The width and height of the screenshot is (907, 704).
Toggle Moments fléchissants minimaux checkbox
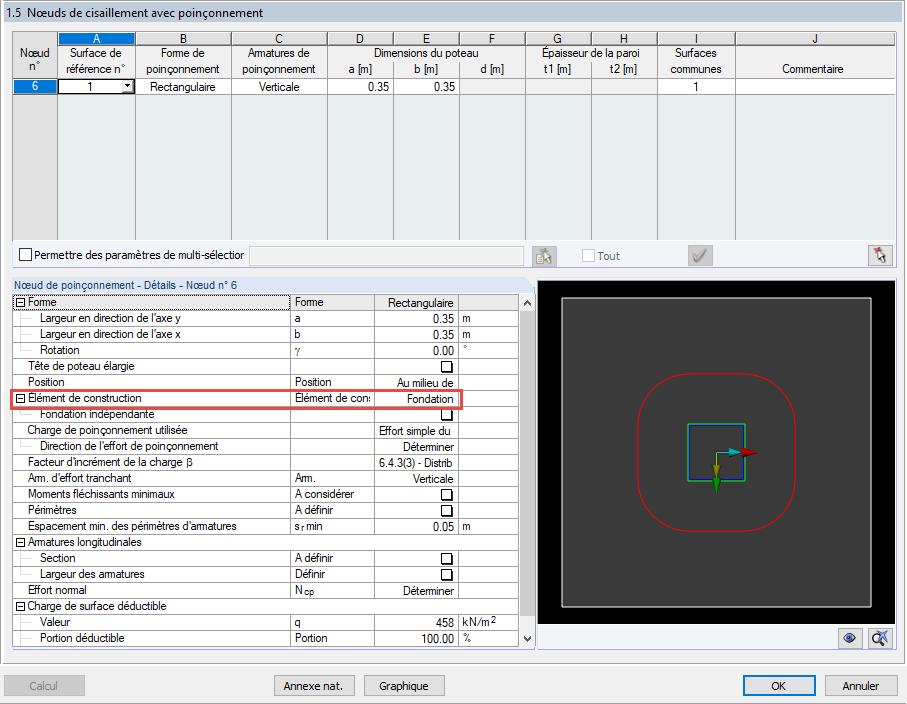coord(447,495)
